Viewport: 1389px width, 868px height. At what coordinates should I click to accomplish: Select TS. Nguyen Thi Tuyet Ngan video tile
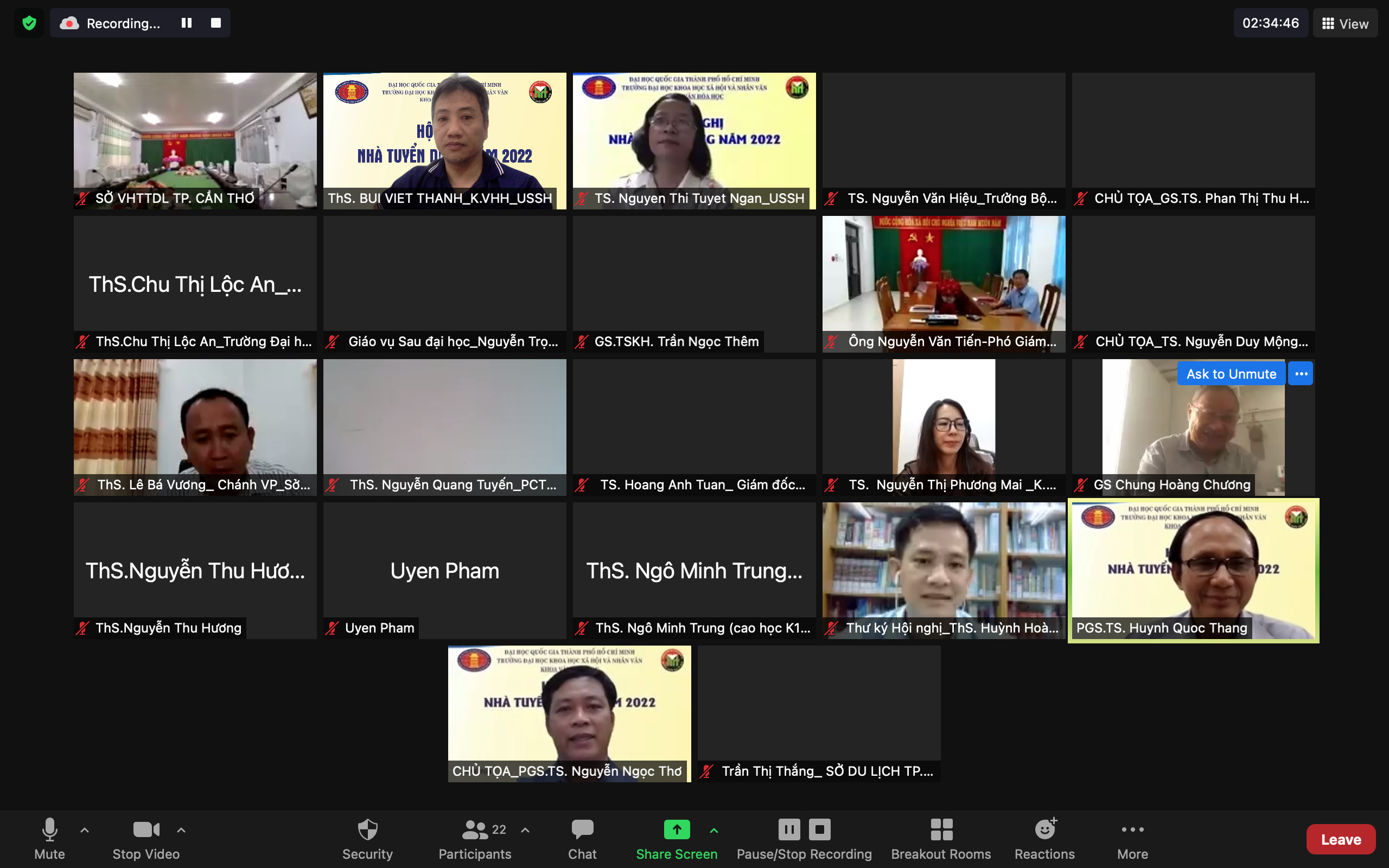pyautogui.click(x=694, y=141)
